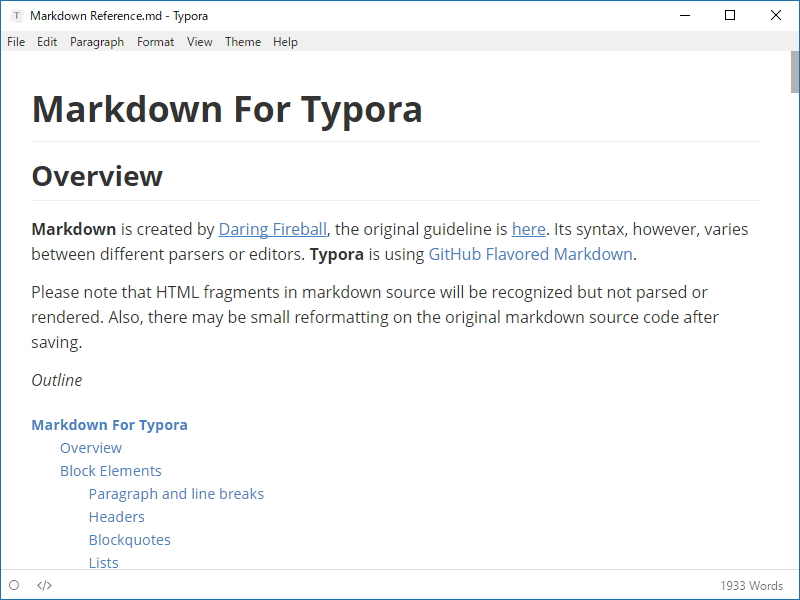Open the File menu
The height and width of the screenshot is (600, 800).
click(x=16, y=42)
